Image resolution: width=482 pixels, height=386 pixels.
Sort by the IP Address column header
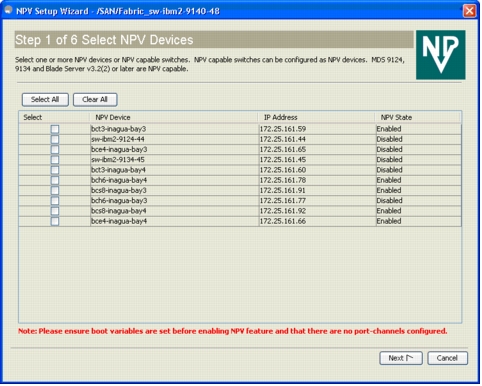point(317,117)
